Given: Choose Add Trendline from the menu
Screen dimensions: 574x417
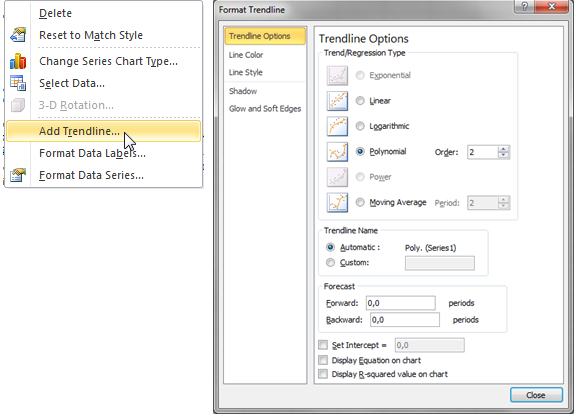Looking at the screenshot, I should click(x=104, y=131).
